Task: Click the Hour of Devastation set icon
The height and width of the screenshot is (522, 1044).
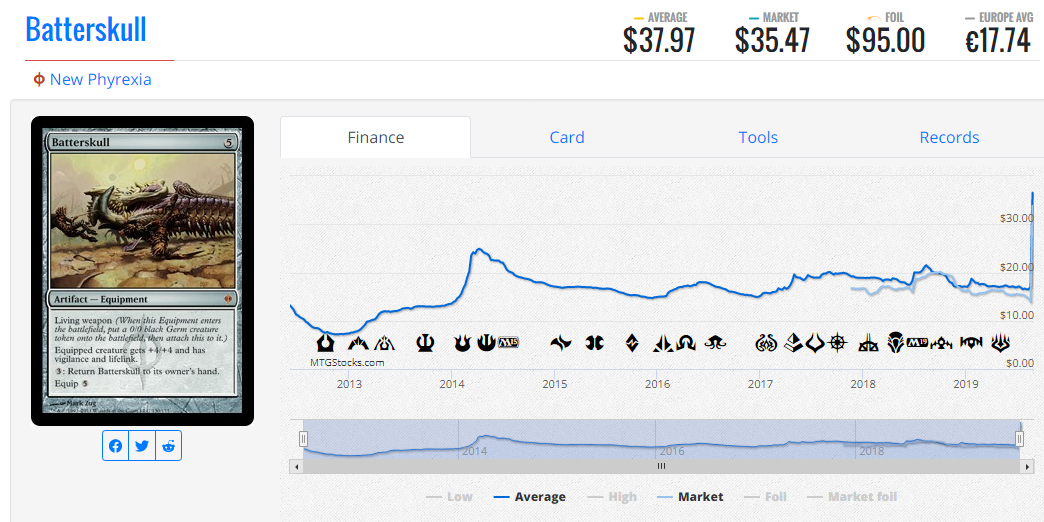Action: 815,344
